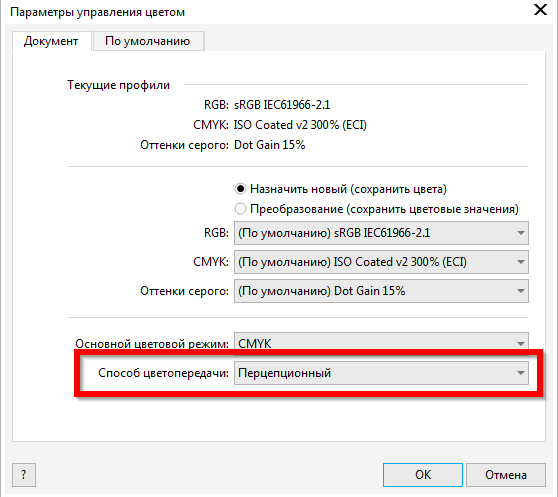558x497 pixels.
Task: Choose the option labeled сохранить цветовые значения
Action: [x=377, y=209]
